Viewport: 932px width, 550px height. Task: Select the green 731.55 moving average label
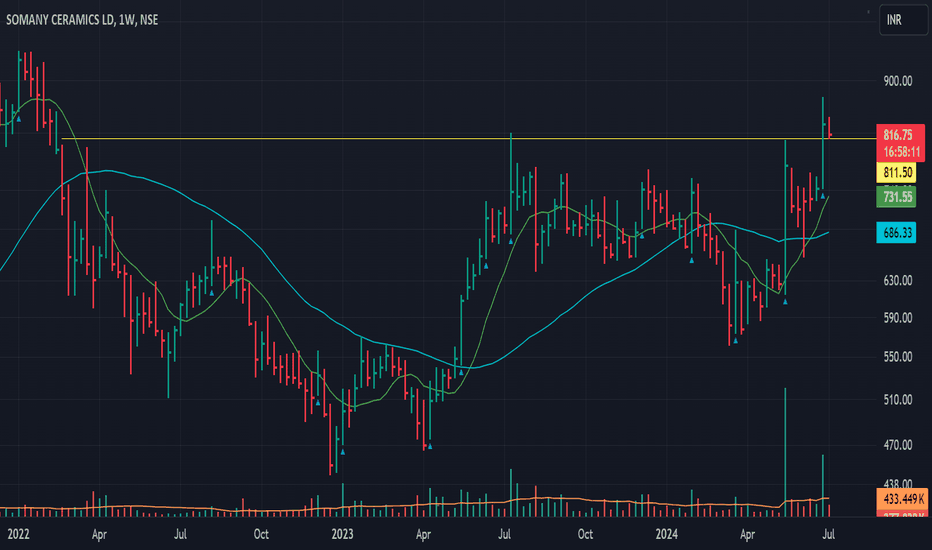[x=896, y=197]
